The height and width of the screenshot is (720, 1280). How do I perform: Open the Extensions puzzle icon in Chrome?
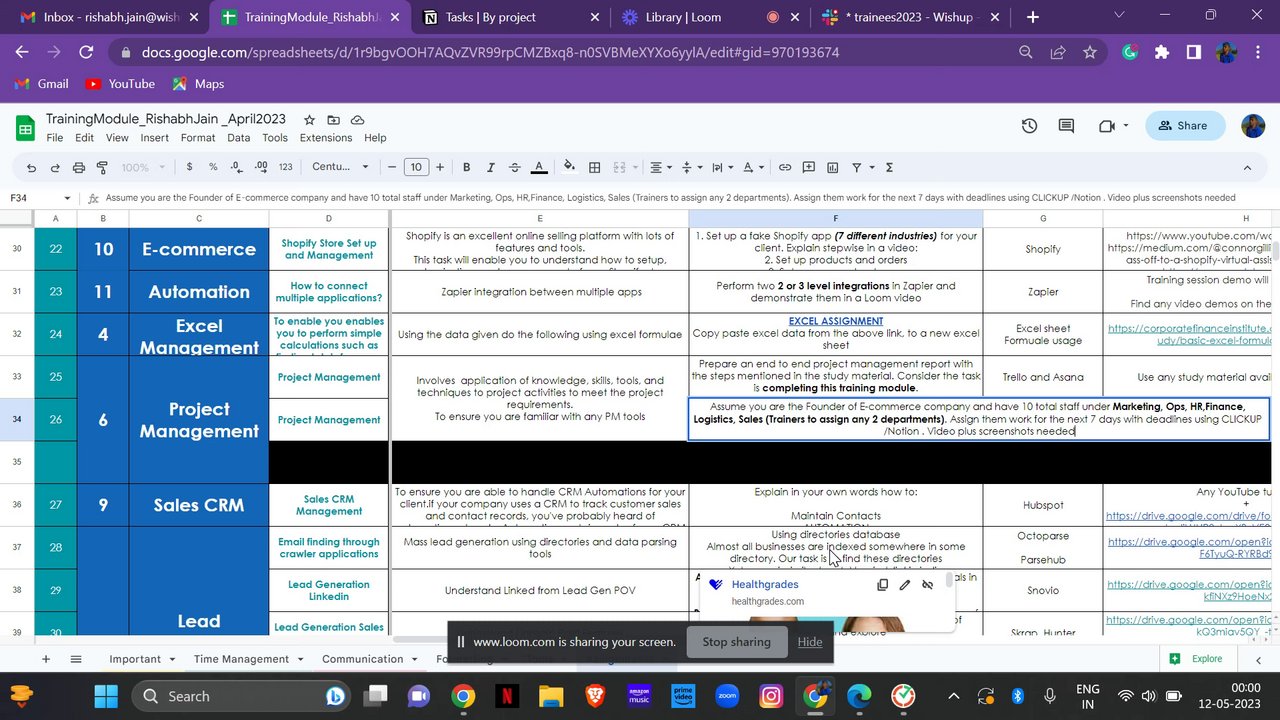click(x=1162, y=52)
